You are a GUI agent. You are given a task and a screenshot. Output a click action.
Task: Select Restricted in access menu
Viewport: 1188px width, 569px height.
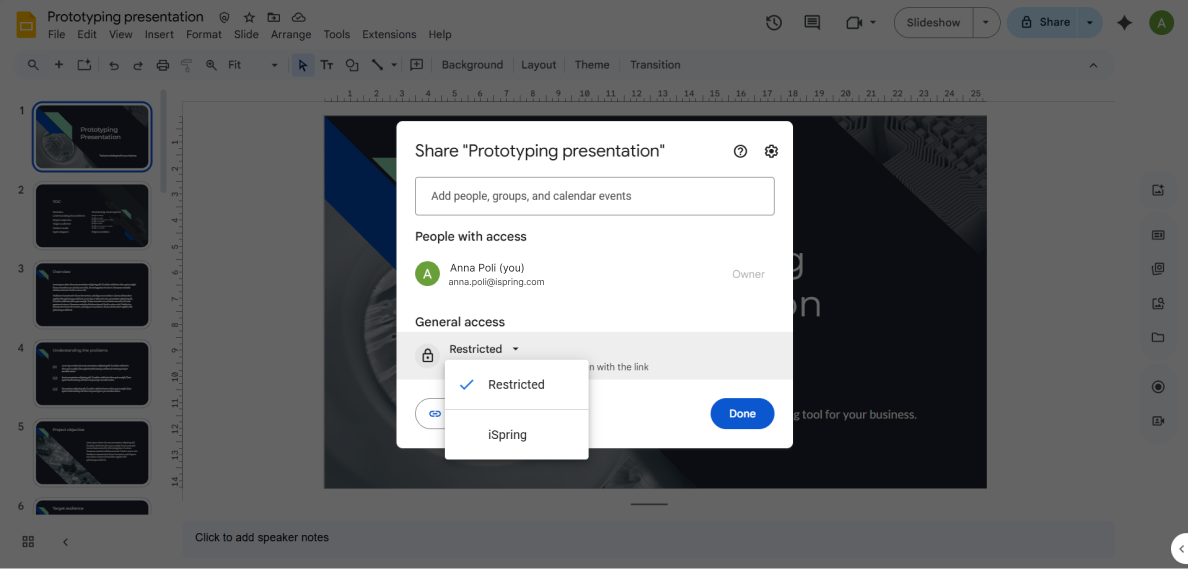click(x=517, y=385)
